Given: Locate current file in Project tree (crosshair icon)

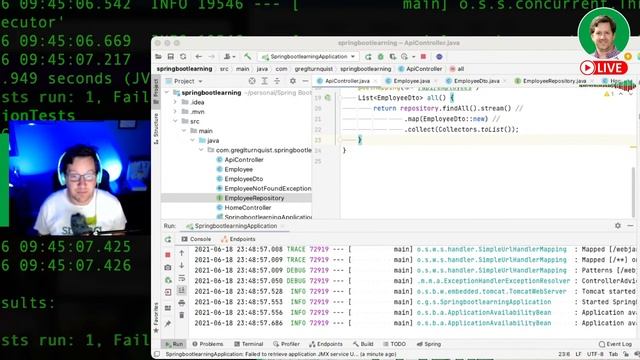Looking at the screenshot, I should (x=252, y=81).
